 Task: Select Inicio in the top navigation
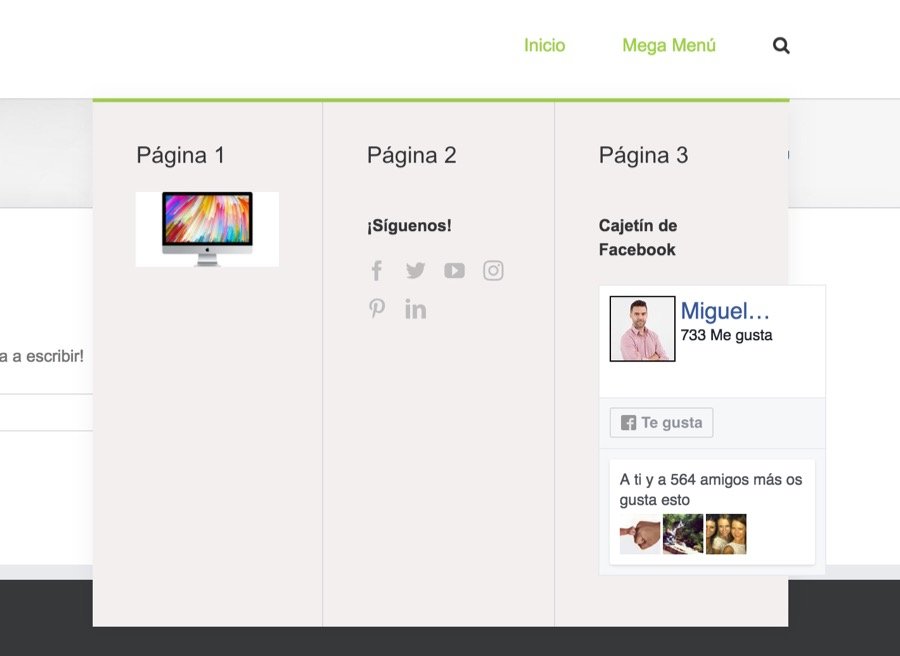544,44
